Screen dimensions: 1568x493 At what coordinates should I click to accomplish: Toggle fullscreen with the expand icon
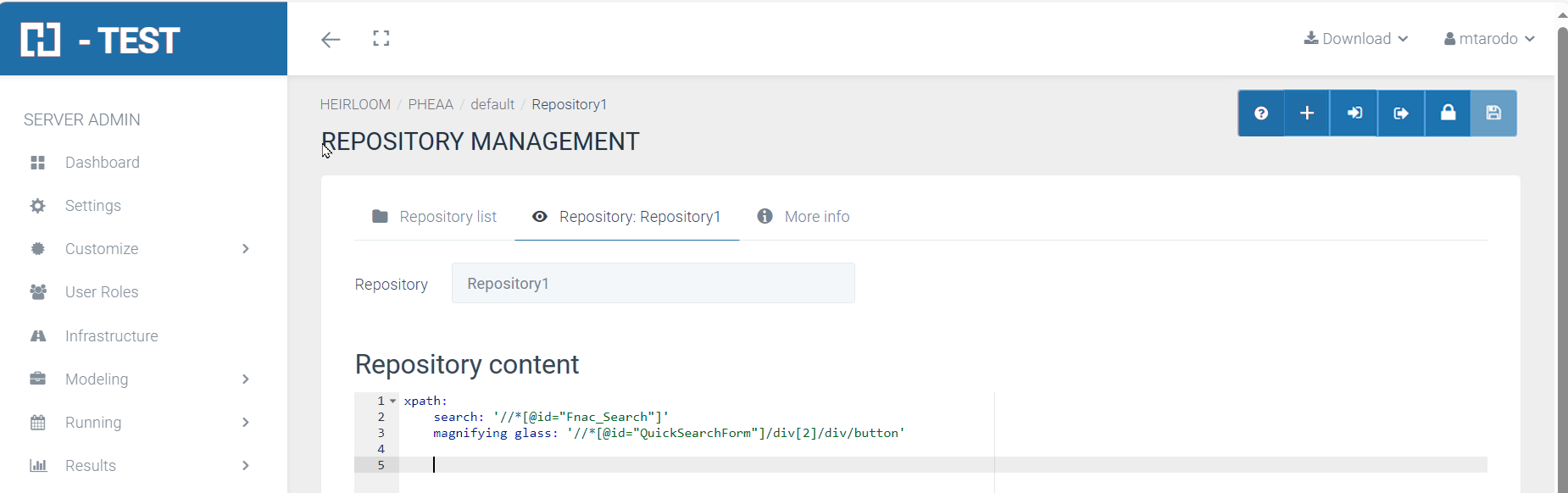point(381,38)
